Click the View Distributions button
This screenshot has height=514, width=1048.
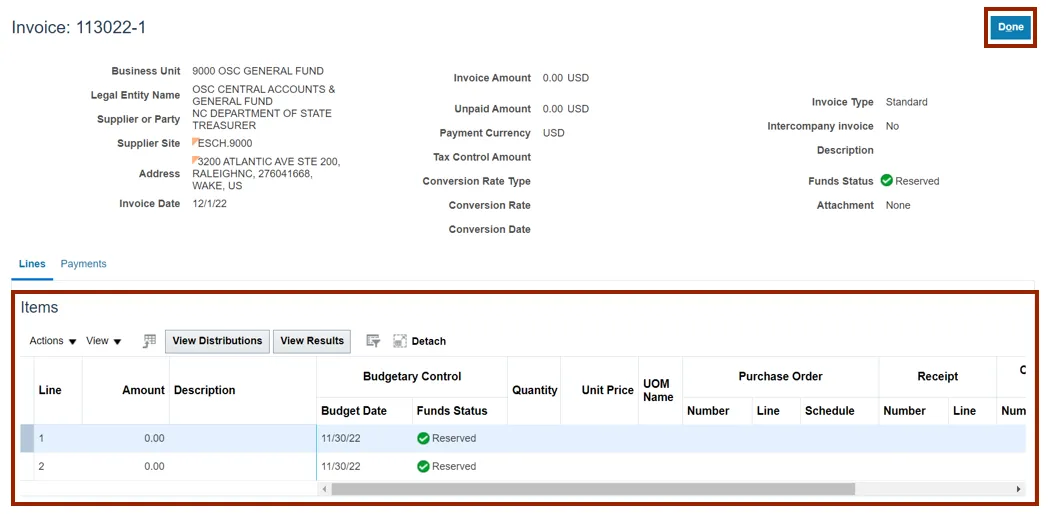[x=217, y=341]
